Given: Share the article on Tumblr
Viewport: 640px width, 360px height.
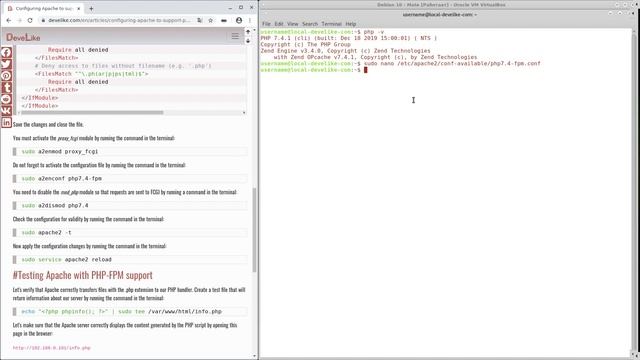Looking at the screenshot, I should [x=6, y=88].
